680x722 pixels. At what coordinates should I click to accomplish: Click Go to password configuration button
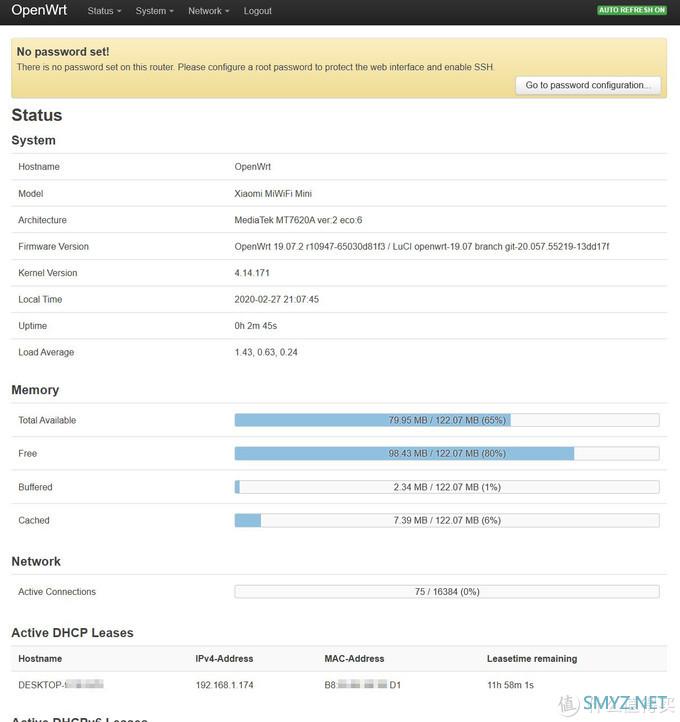[588, 85]
